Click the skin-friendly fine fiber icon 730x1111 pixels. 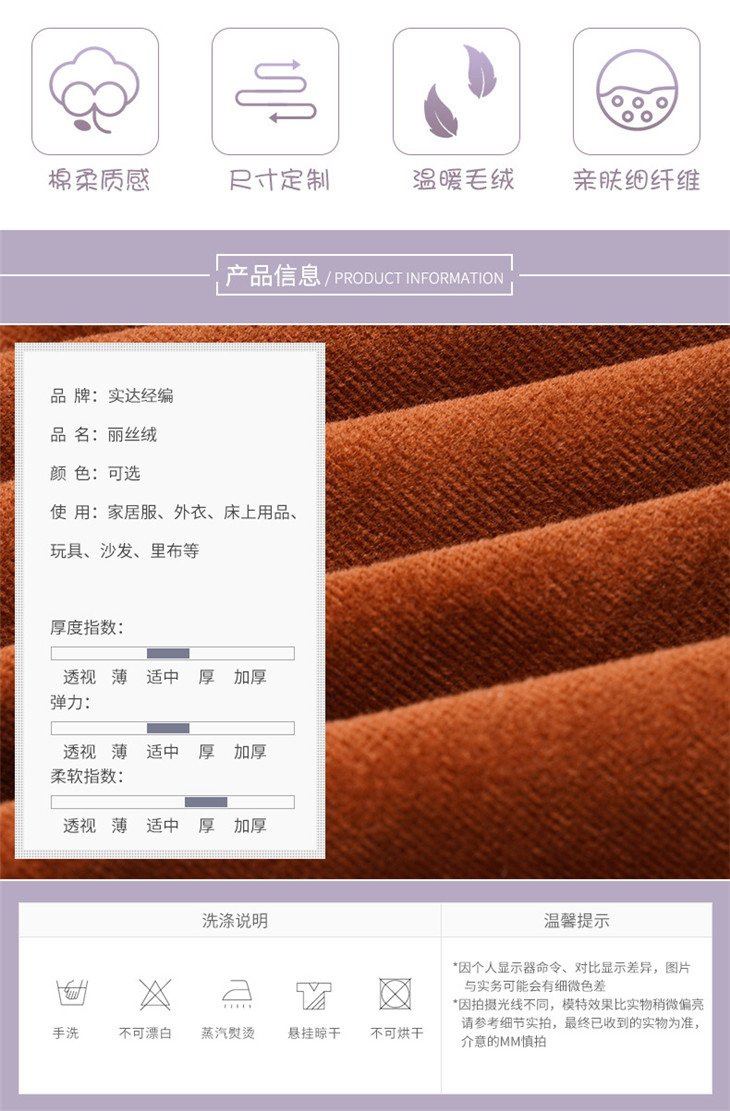click(x=636, y=91)
